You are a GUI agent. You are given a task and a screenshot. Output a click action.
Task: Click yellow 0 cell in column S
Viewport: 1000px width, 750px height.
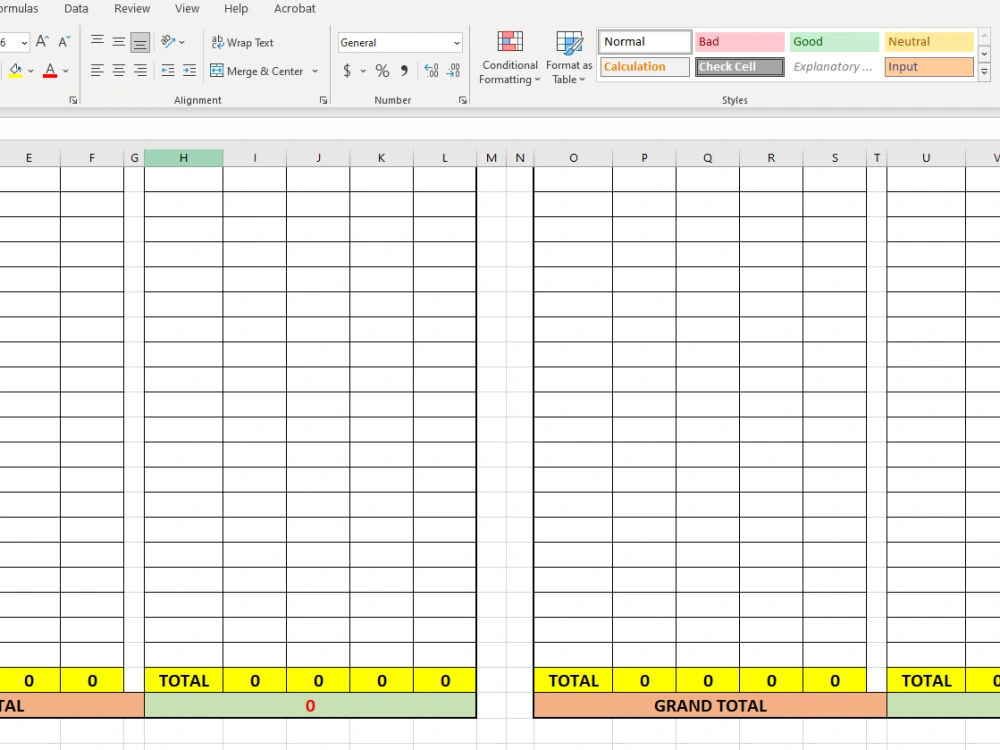pyautogui.click(x=835, y=680)
